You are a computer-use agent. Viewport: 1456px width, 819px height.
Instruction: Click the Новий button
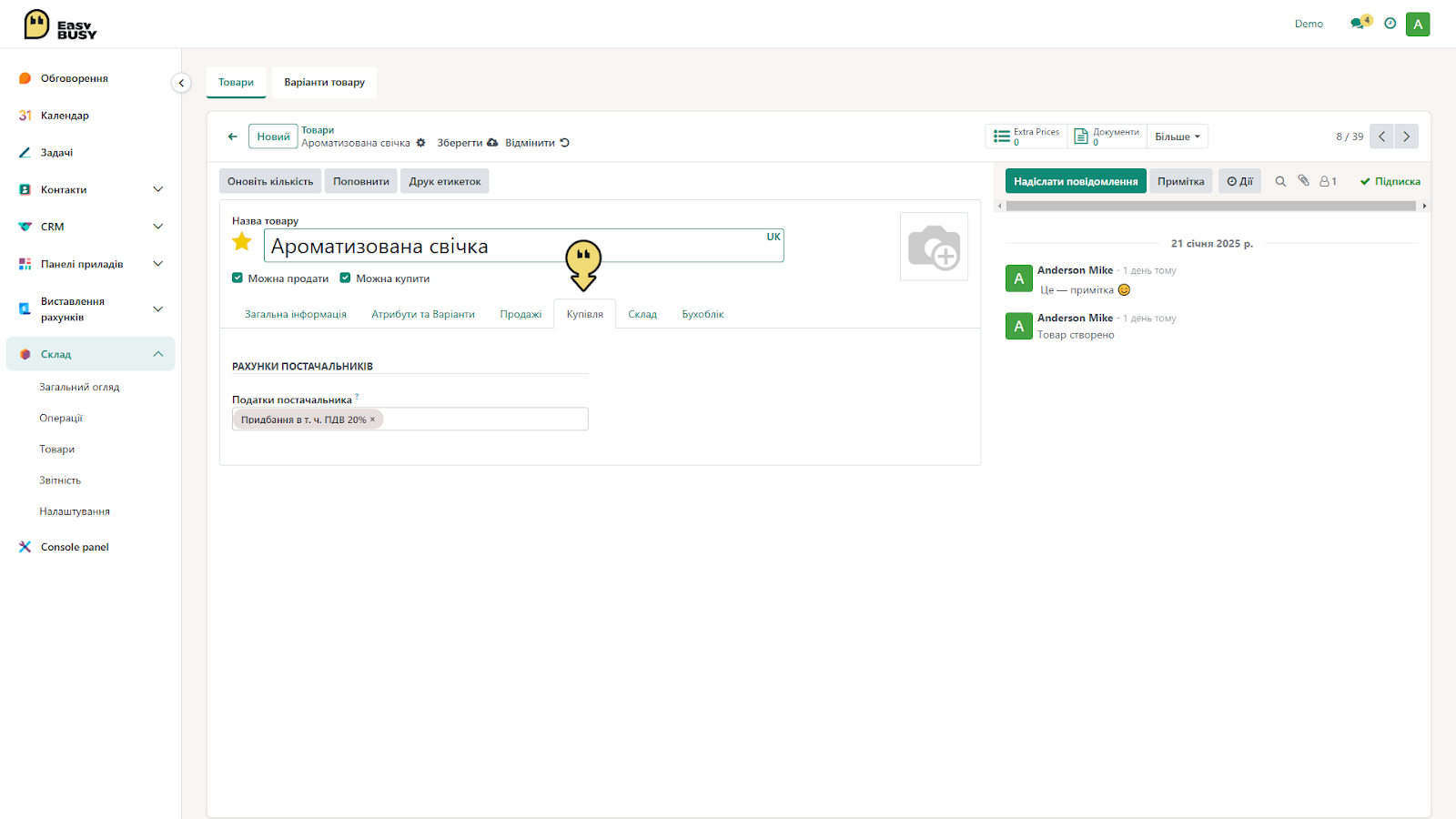(x=273, y=136)
